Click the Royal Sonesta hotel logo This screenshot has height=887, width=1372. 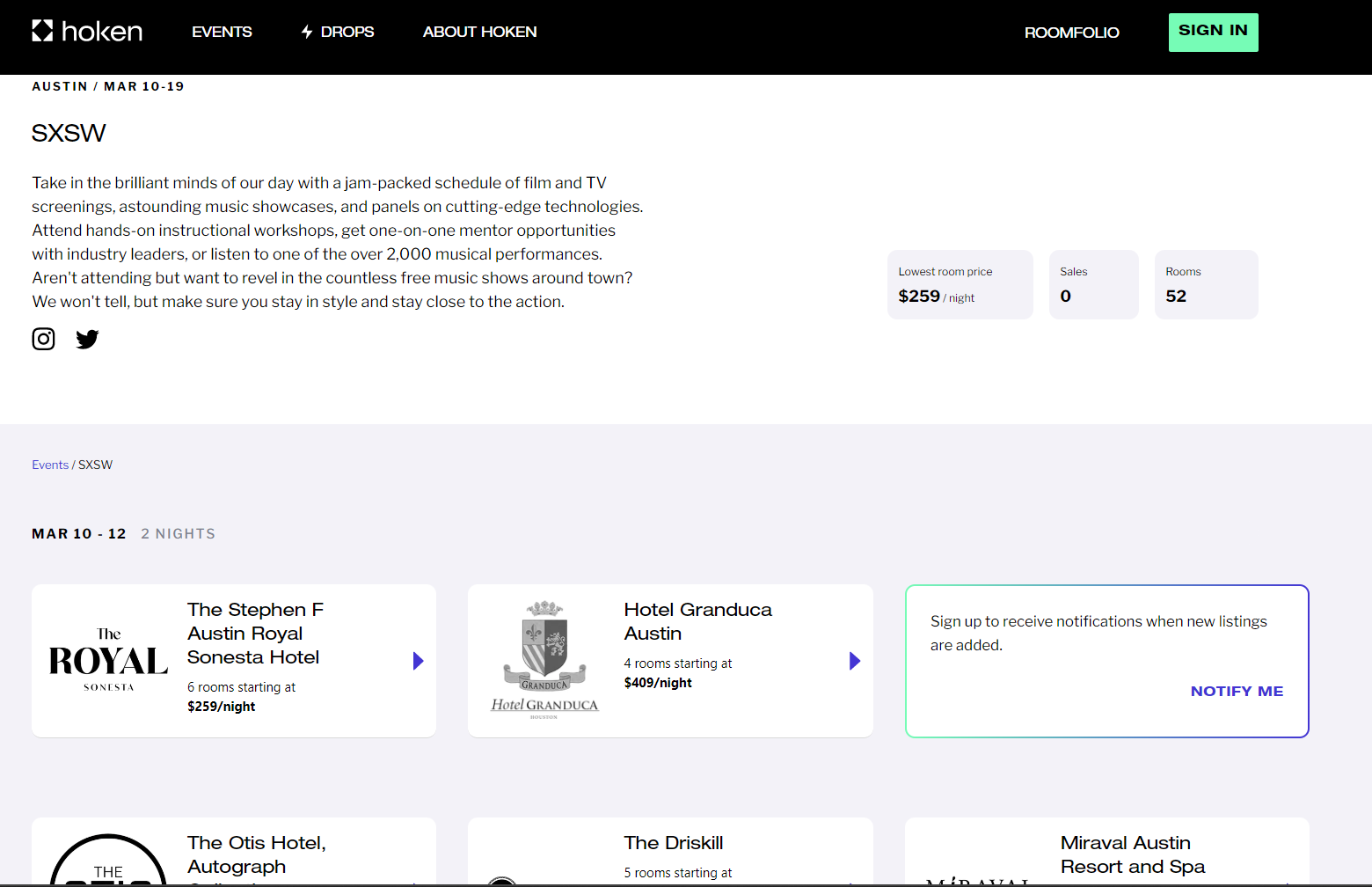click(x=108, y=661)
